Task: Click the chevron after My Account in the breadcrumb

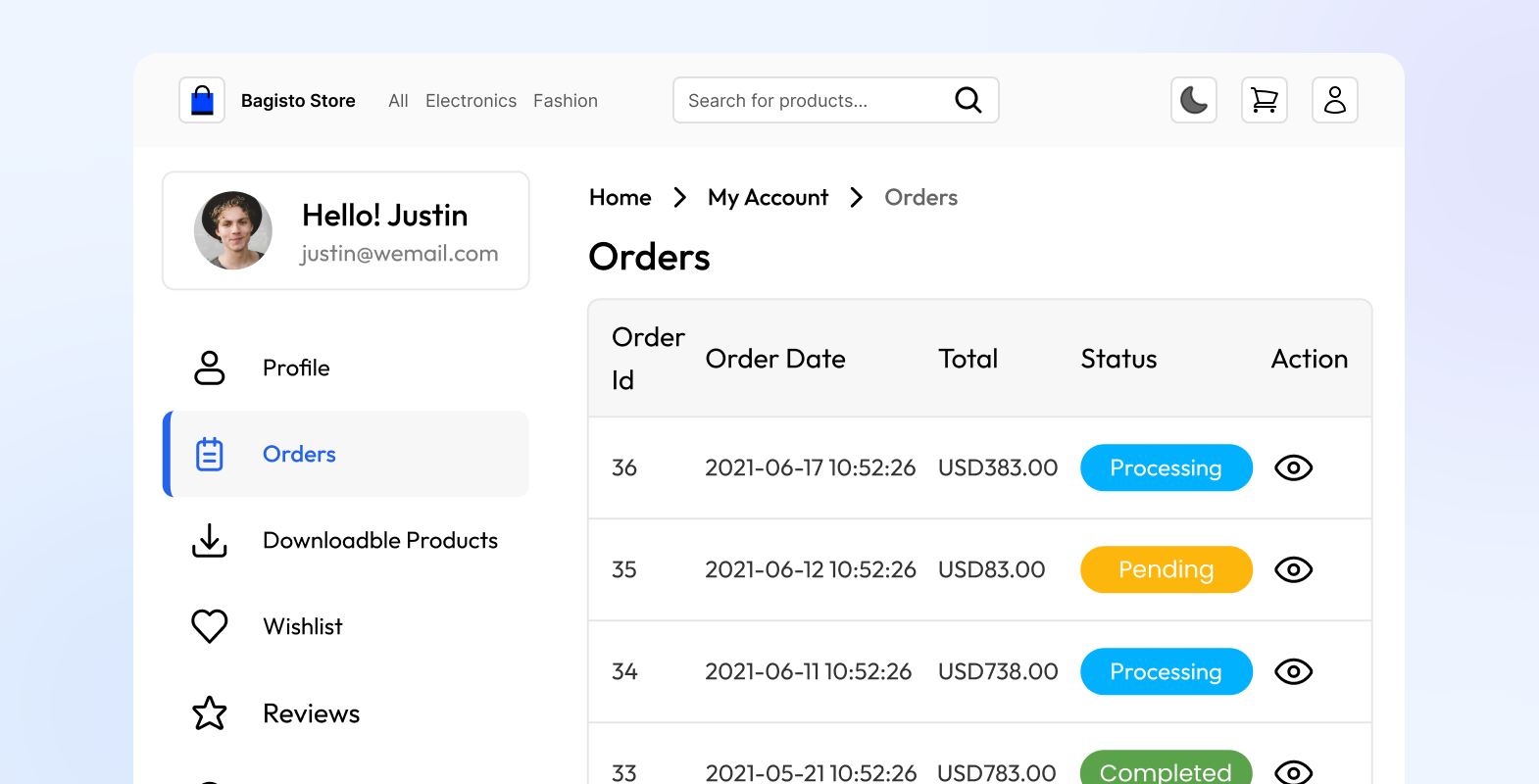Action: pyautogui.click(x=856, y=198)
